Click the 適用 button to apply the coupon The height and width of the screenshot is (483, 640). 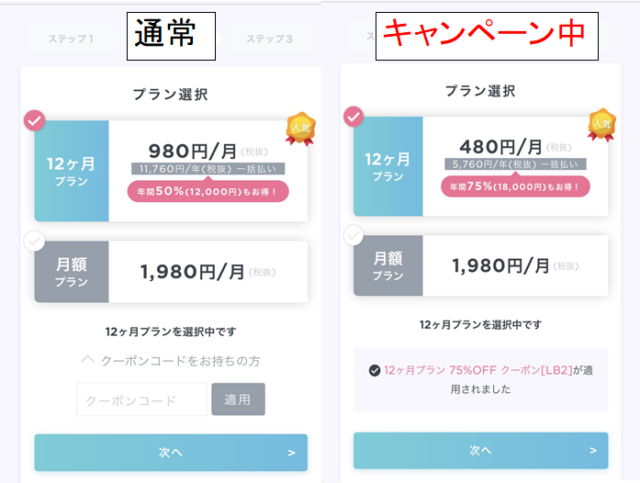tap(238, 399)
